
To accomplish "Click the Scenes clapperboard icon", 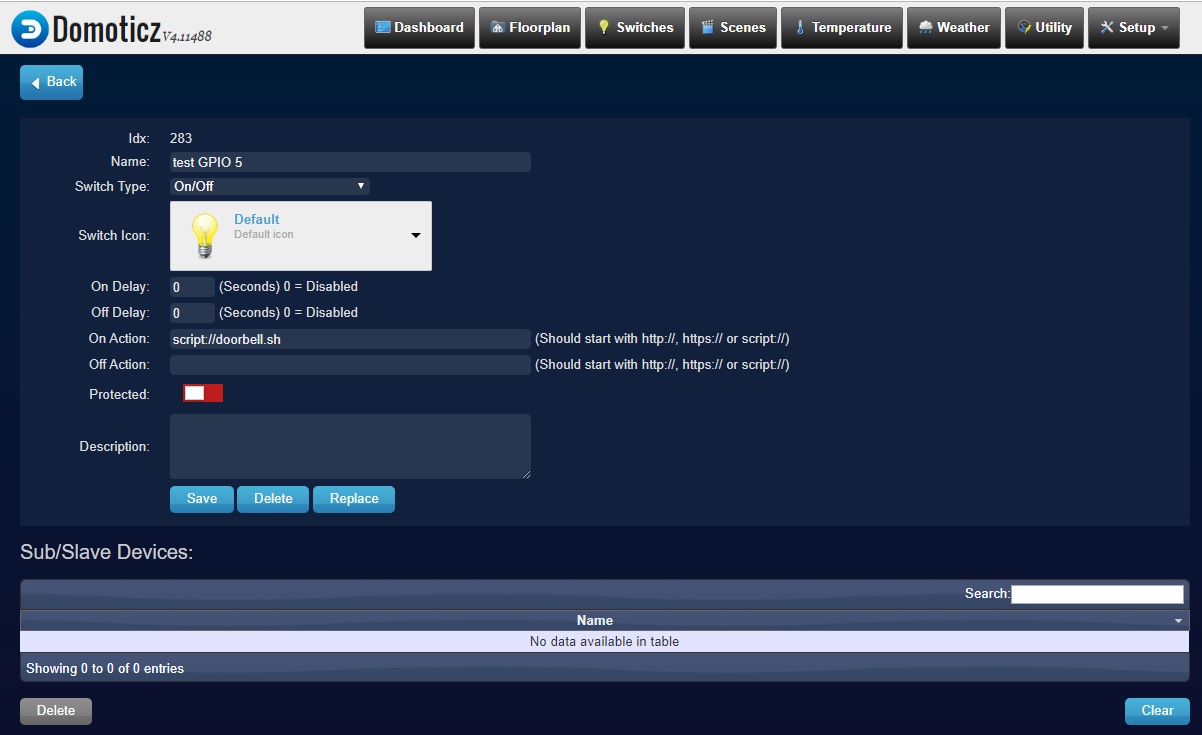I will [x=708, y=28].
